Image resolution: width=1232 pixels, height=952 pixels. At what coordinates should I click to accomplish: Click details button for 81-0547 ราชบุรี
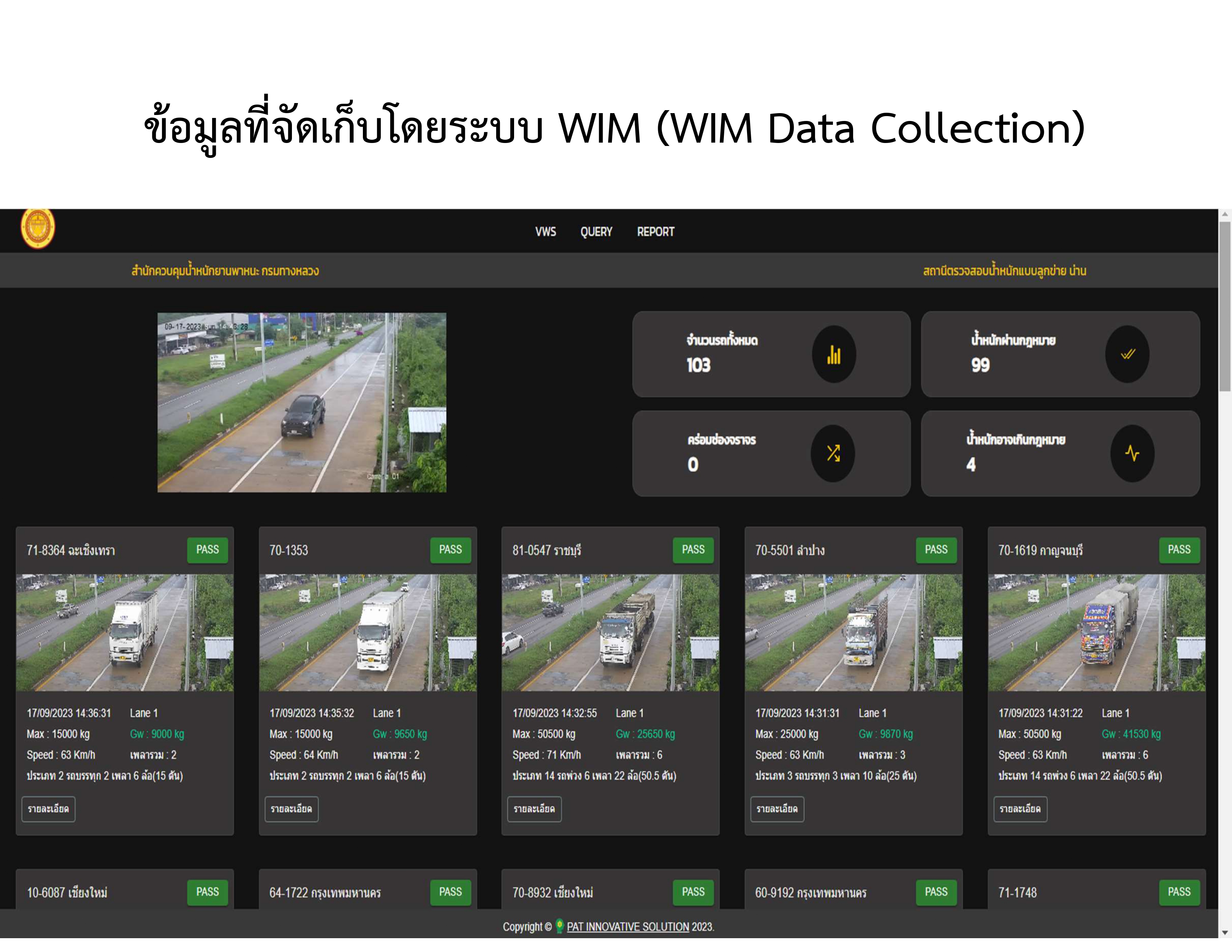pos(534,809)
